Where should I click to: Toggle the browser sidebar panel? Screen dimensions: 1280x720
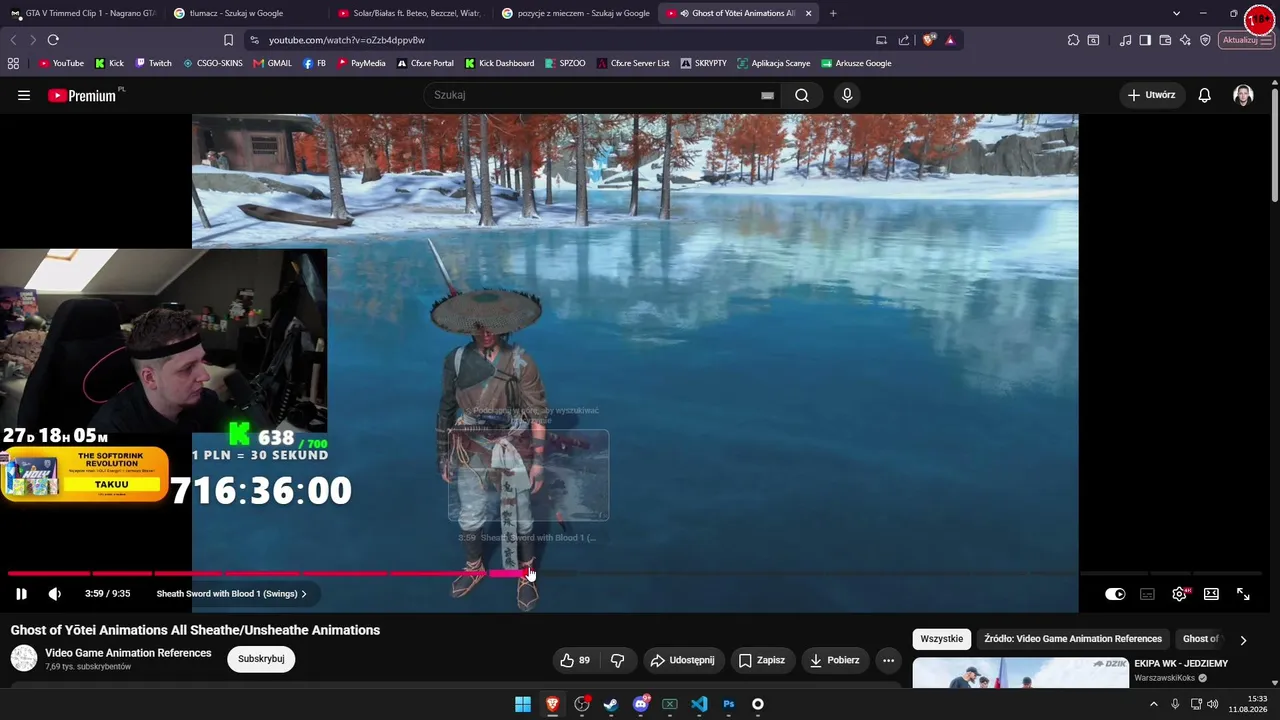tap(1145, 40)
